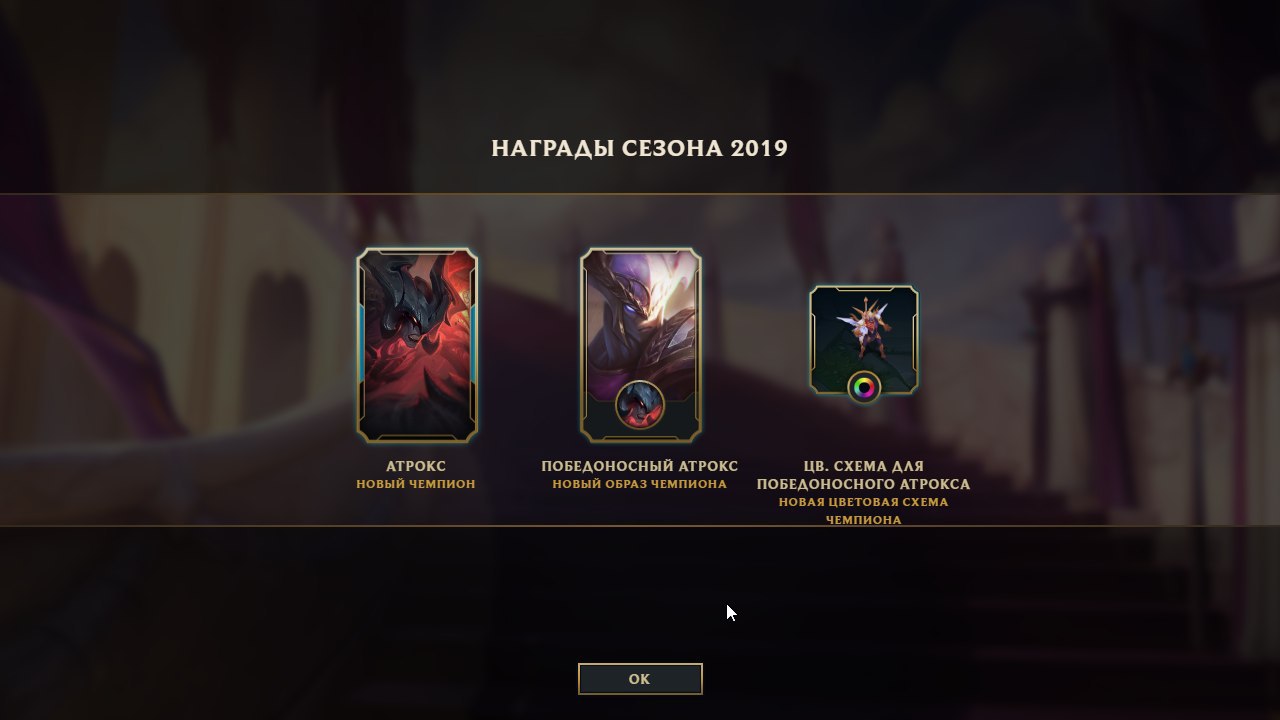The image size is (1280, 720).
Task: Click the rainbow color wheel chroma icon
Action: [864, 387]
